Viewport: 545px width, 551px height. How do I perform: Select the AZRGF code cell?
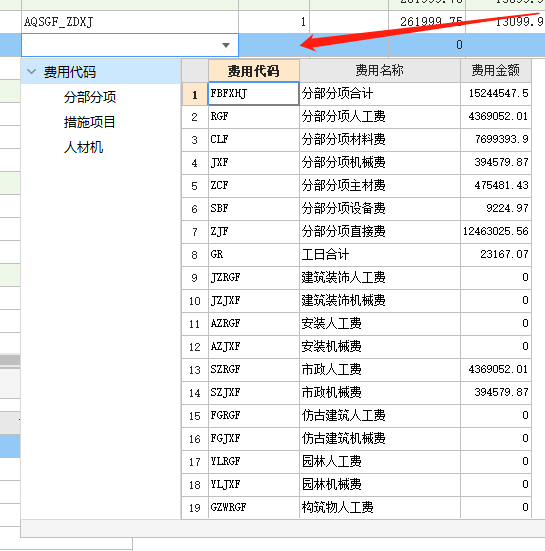pos(254,324)
